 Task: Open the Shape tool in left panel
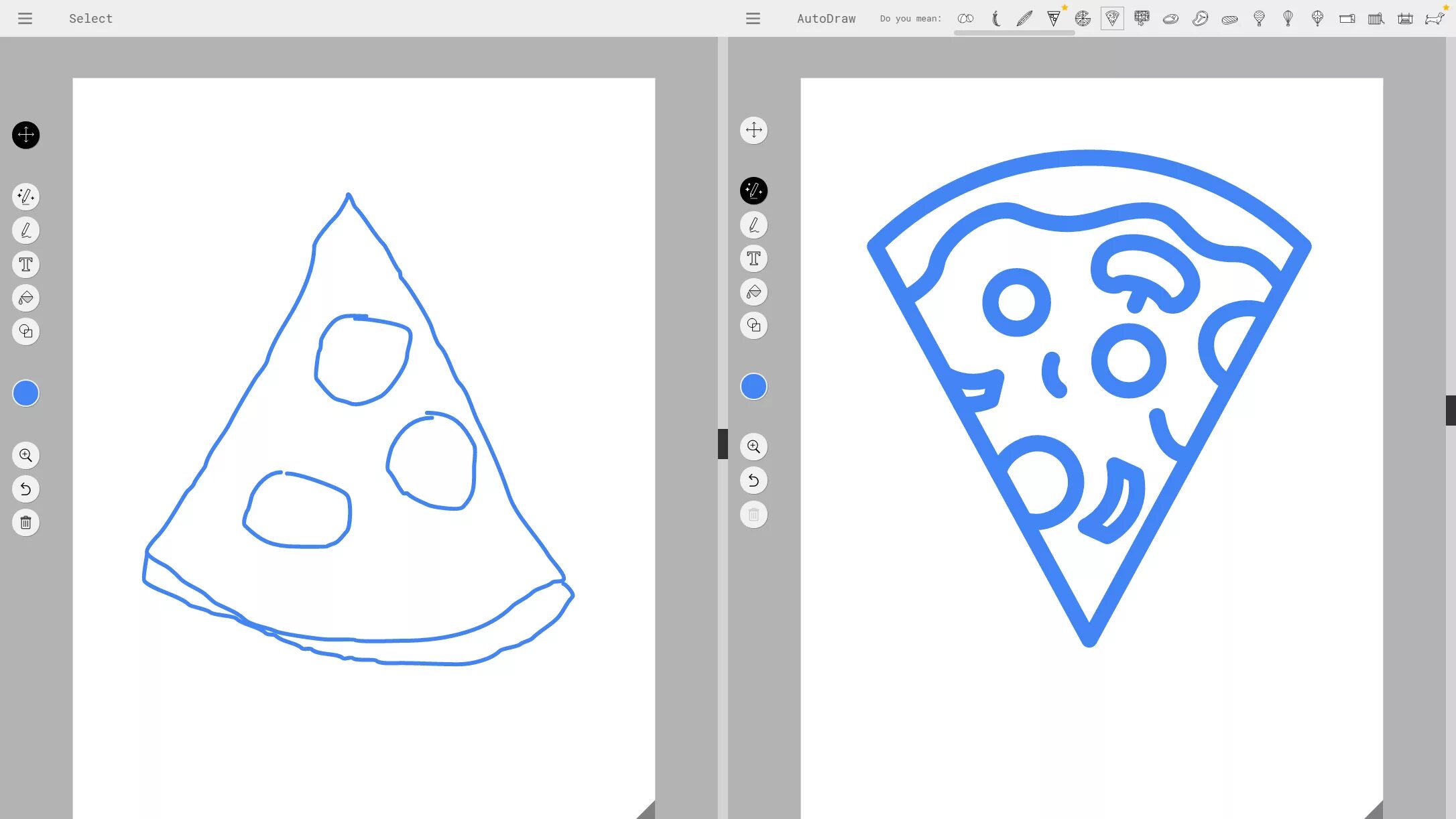[x=25, y=331]
